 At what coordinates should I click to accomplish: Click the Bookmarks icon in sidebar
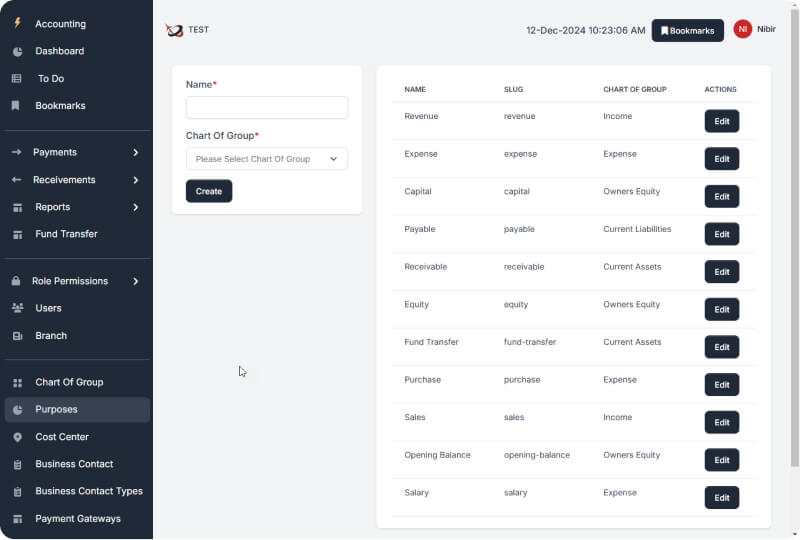[x=16, y=105]
